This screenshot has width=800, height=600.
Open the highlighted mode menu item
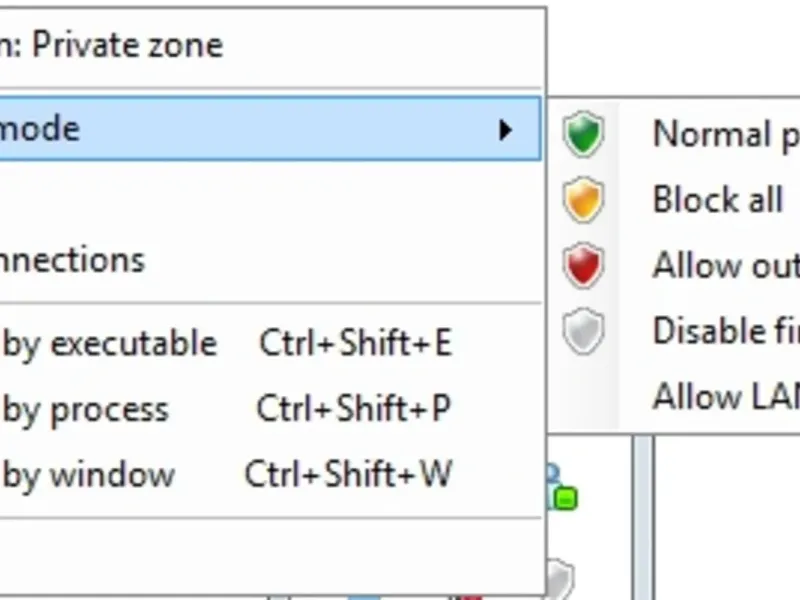tap(40, 129)
